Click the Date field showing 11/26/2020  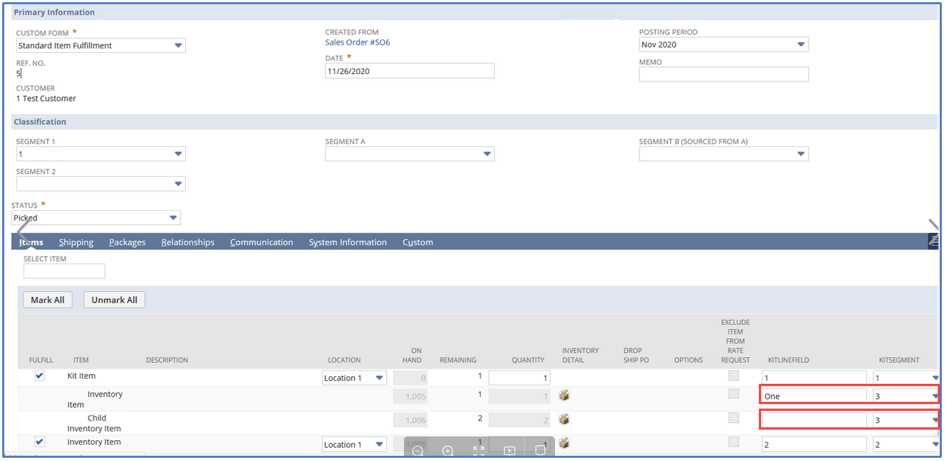pos(409,71)
